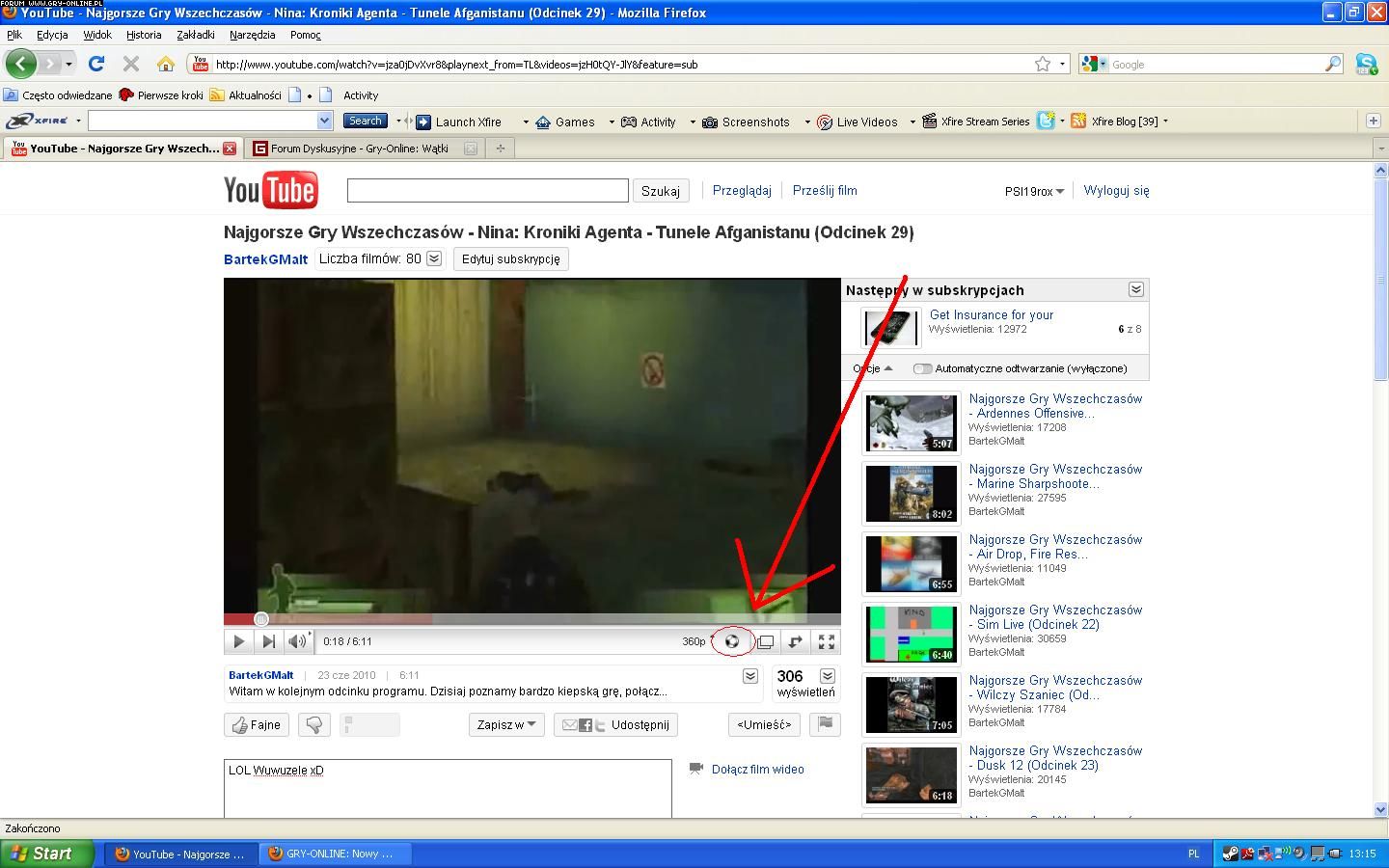Open the BartekGMalt channel link under title
Image resolution: width=1389 pixels, height=868 pixels.
(x=266, y=259)
